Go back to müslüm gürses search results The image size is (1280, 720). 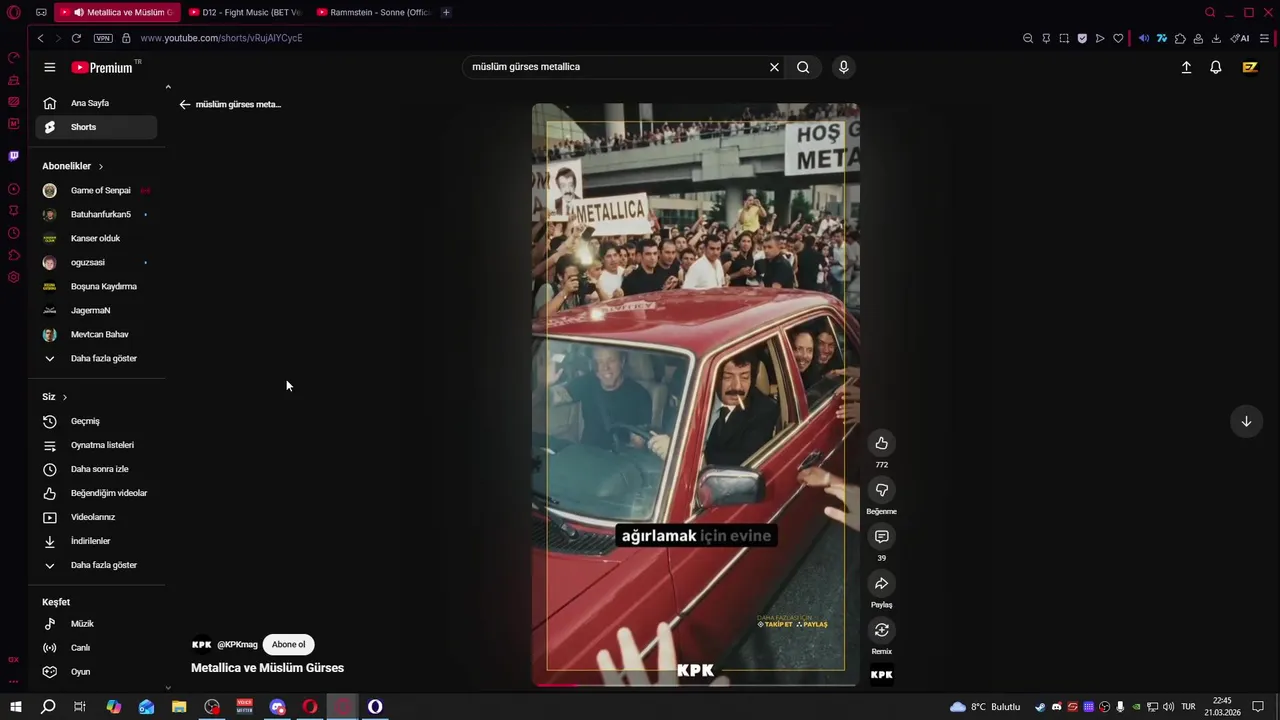coord(185,104)
